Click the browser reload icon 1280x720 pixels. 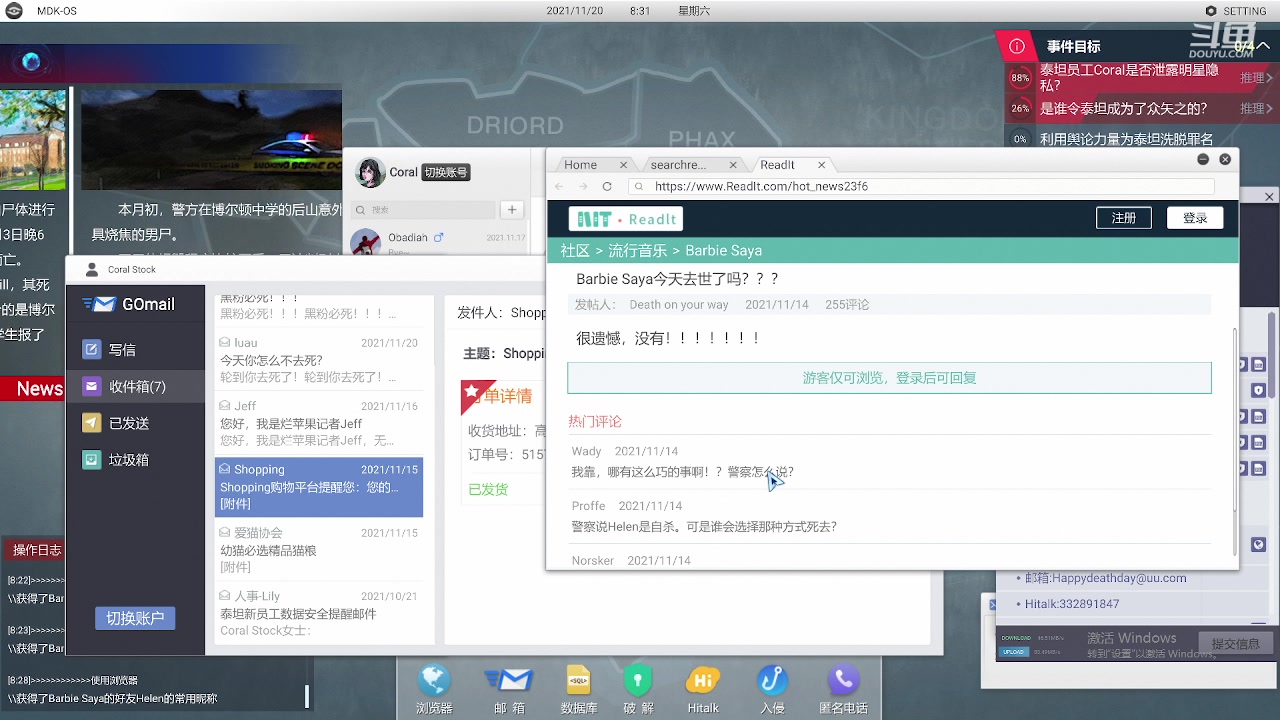[607, 186]
